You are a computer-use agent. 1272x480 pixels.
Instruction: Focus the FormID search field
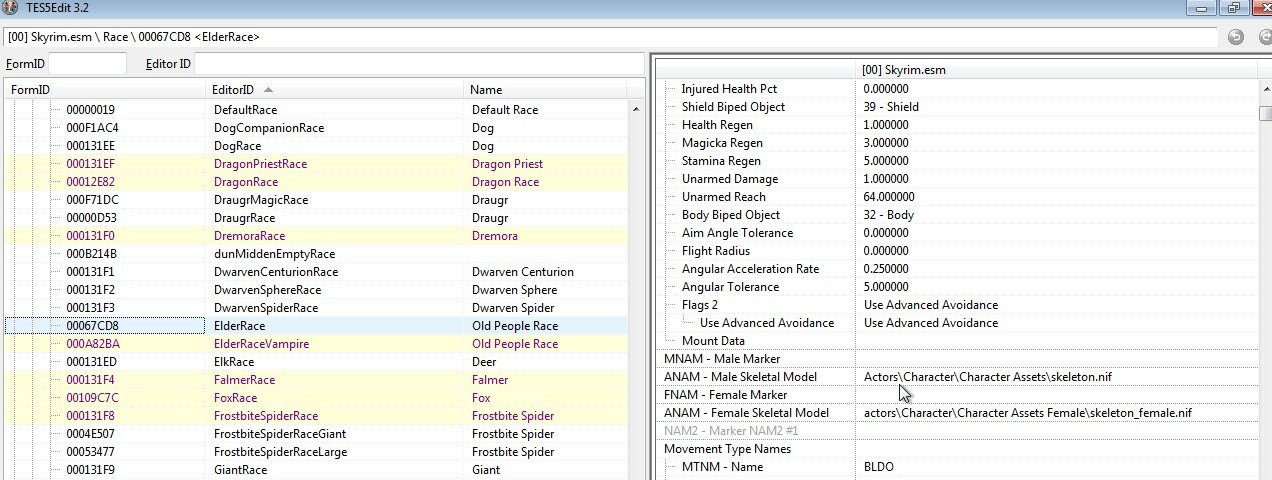[x=88, y=64]
